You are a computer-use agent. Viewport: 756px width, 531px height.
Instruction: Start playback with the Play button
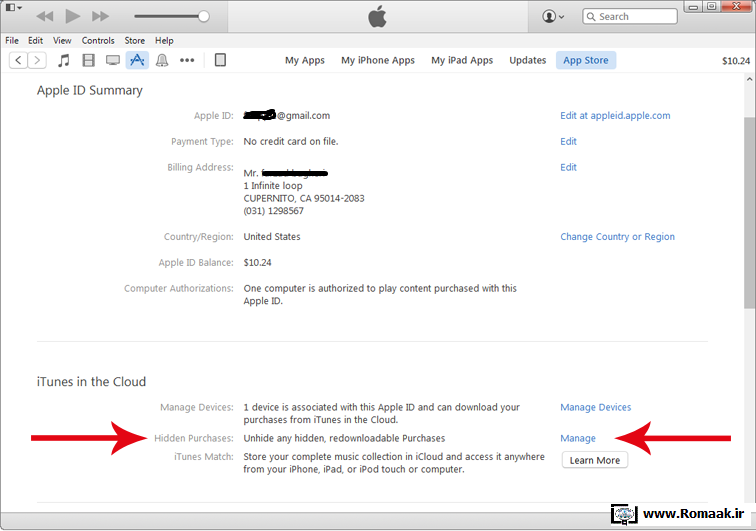pyautogui.click(x=73, y=16)
